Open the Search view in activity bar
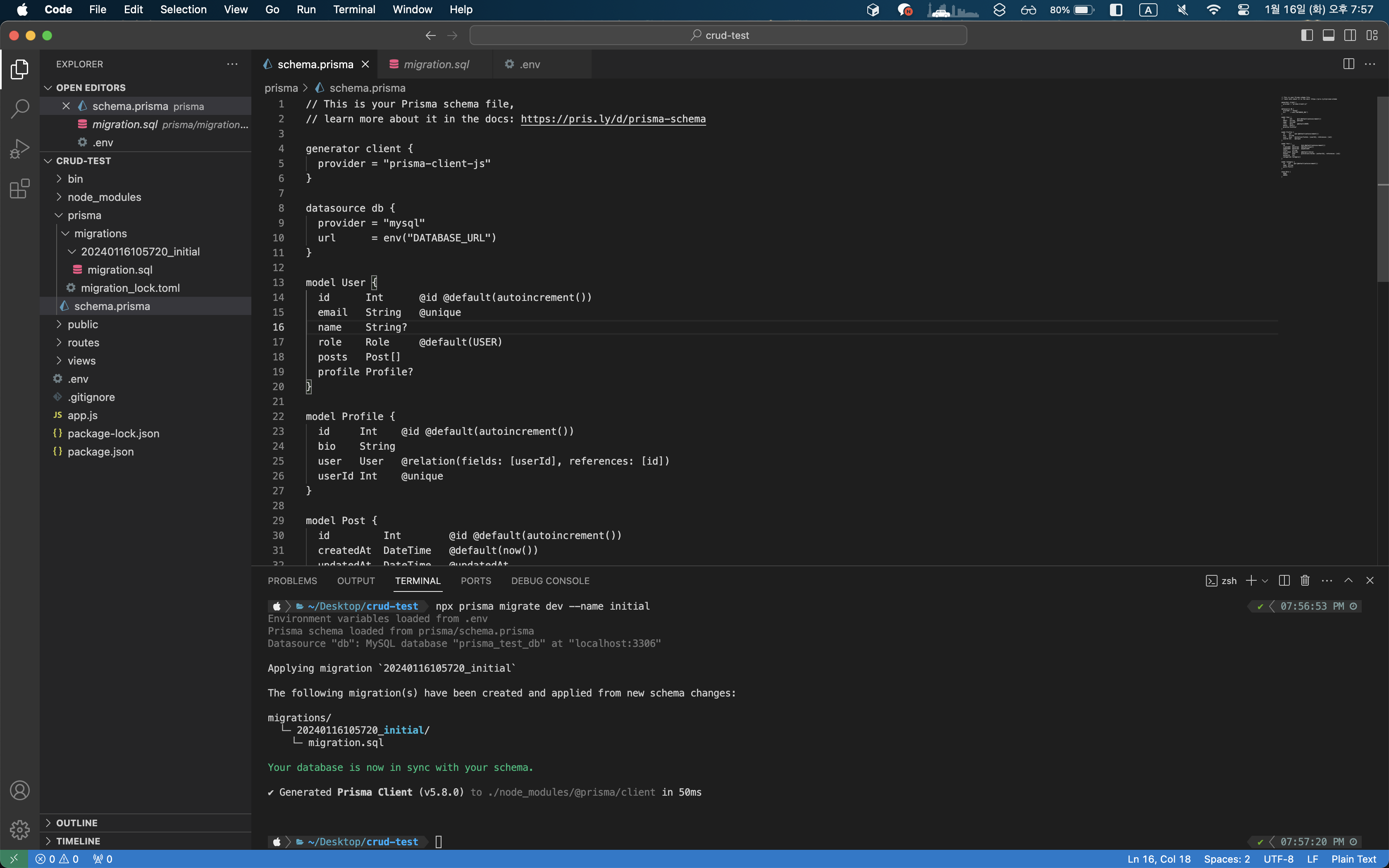This screenshot has height=868, width=1389. point(19,108)
